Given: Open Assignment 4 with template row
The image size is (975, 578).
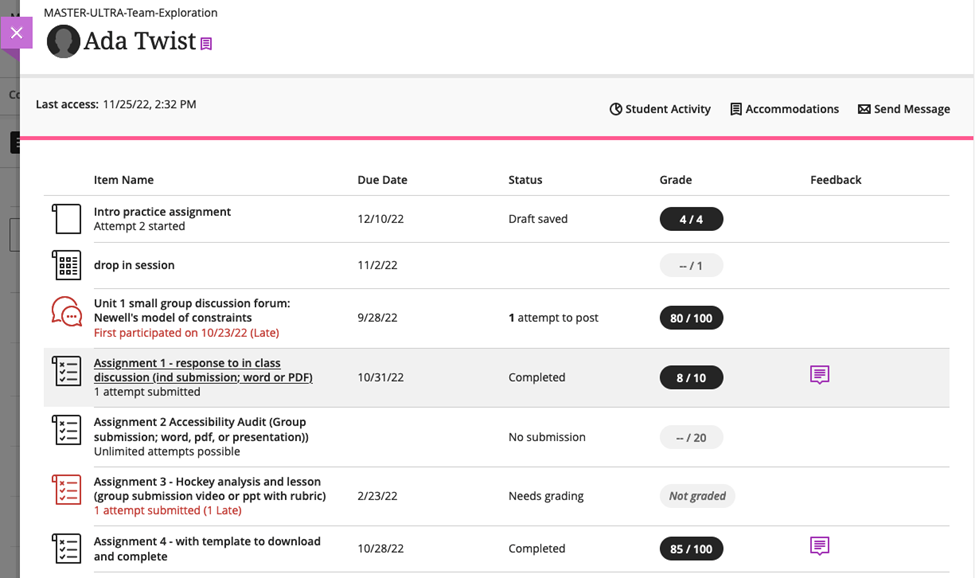Looking at the screenshot, I should (207, 548).
